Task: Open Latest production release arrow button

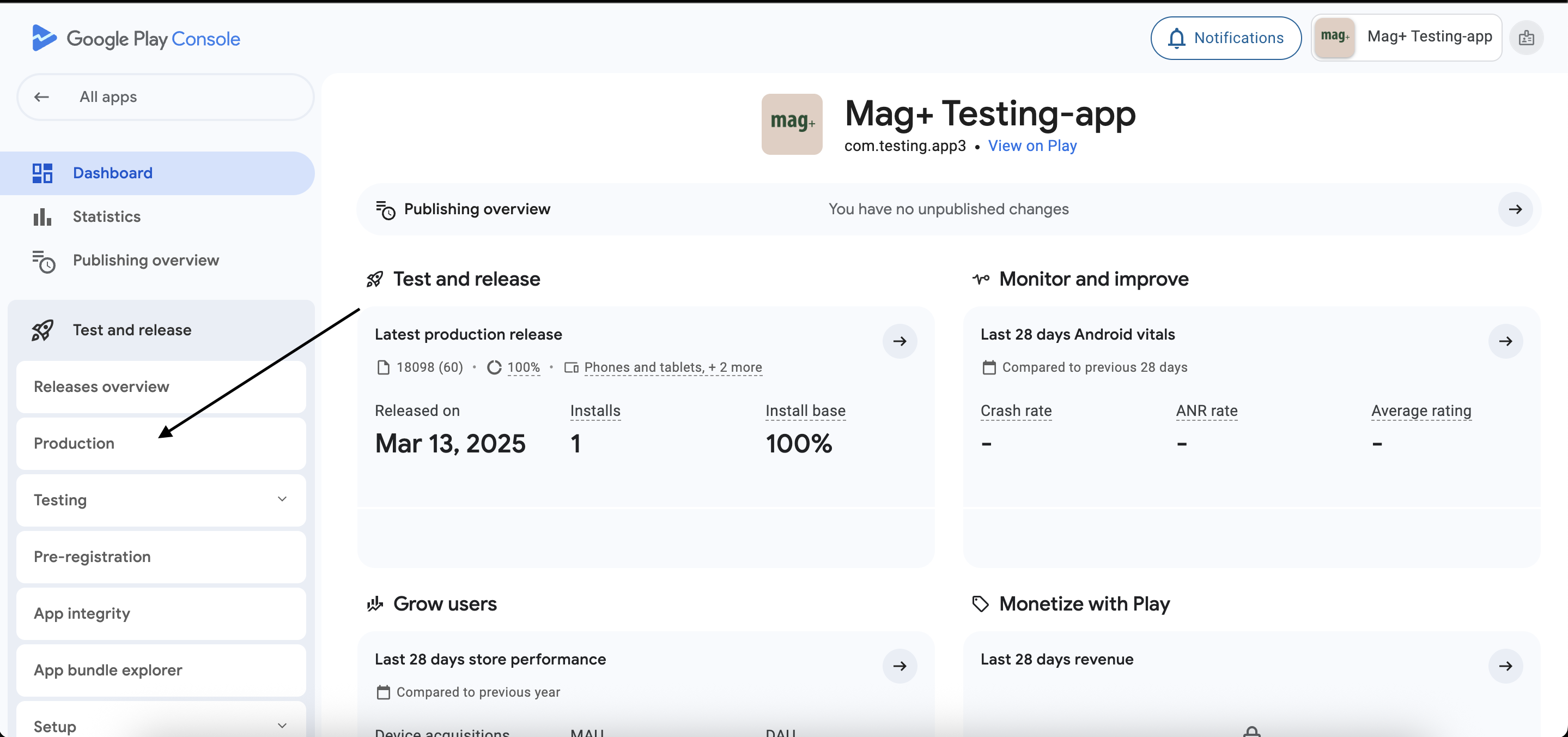Action: (x=900, y=341)
